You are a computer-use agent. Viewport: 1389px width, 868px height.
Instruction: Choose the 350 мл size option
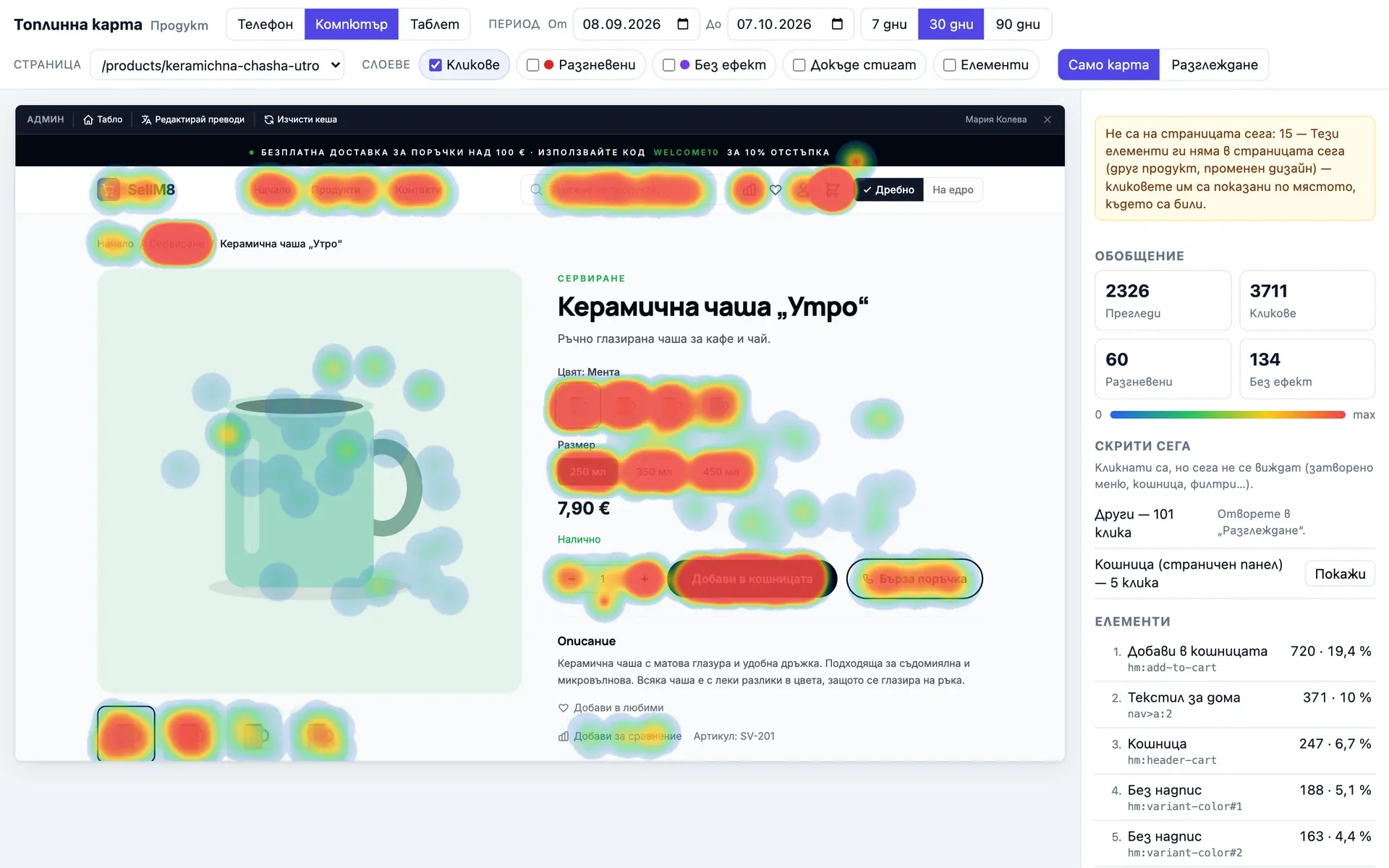[654, 472]
